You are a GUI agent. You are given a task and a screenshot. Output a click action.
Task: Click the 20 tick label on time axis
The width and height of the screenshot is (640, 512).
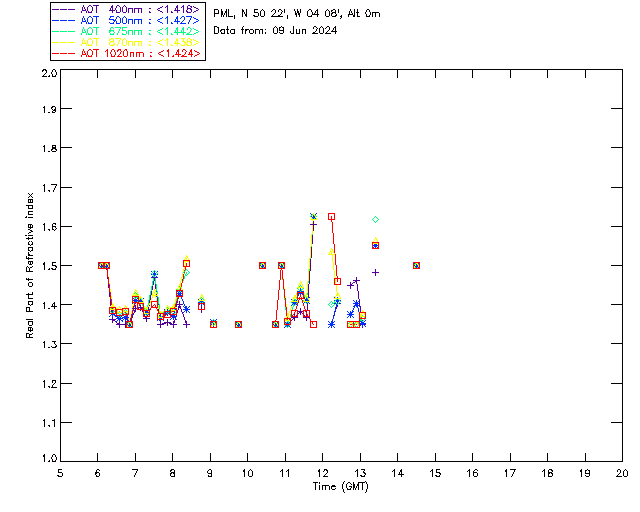622,473
